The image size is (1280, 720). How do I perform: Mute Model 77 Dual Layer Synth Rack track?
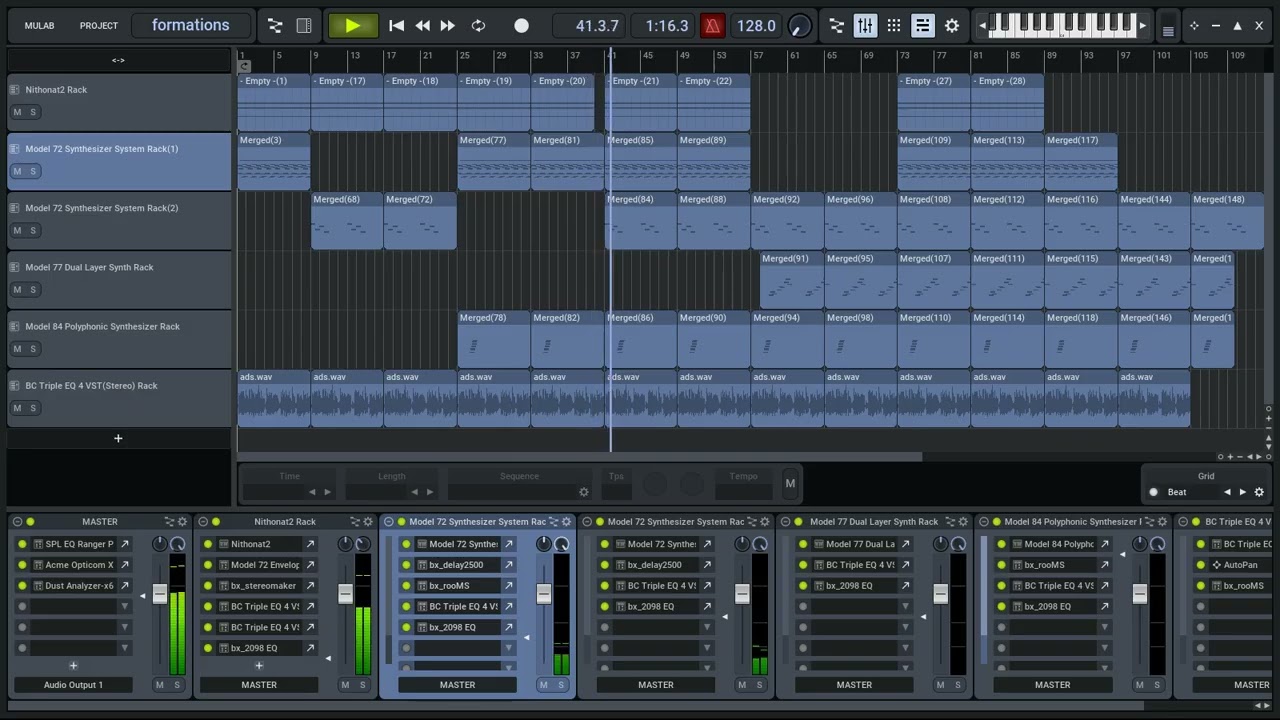click(x=17, y=290)
